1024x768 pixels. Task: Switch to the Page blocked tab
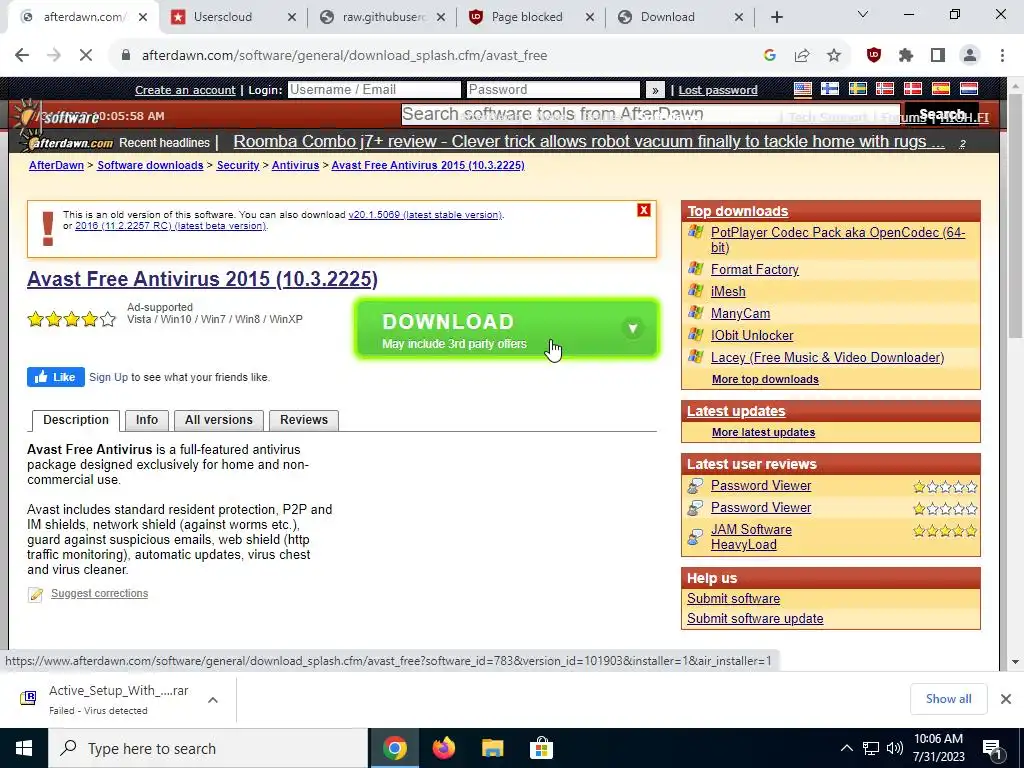tap(532, 17)
